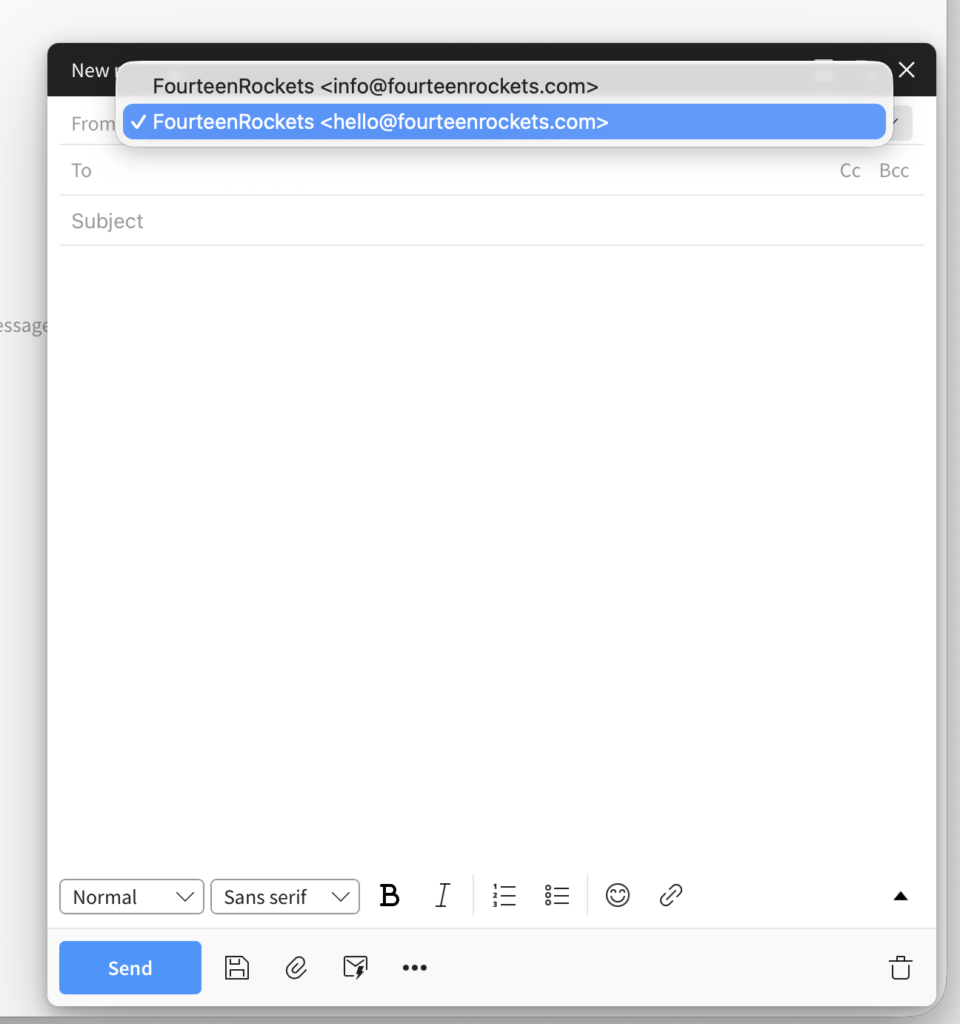Insert a hyperlink

(x=671, y=895)
